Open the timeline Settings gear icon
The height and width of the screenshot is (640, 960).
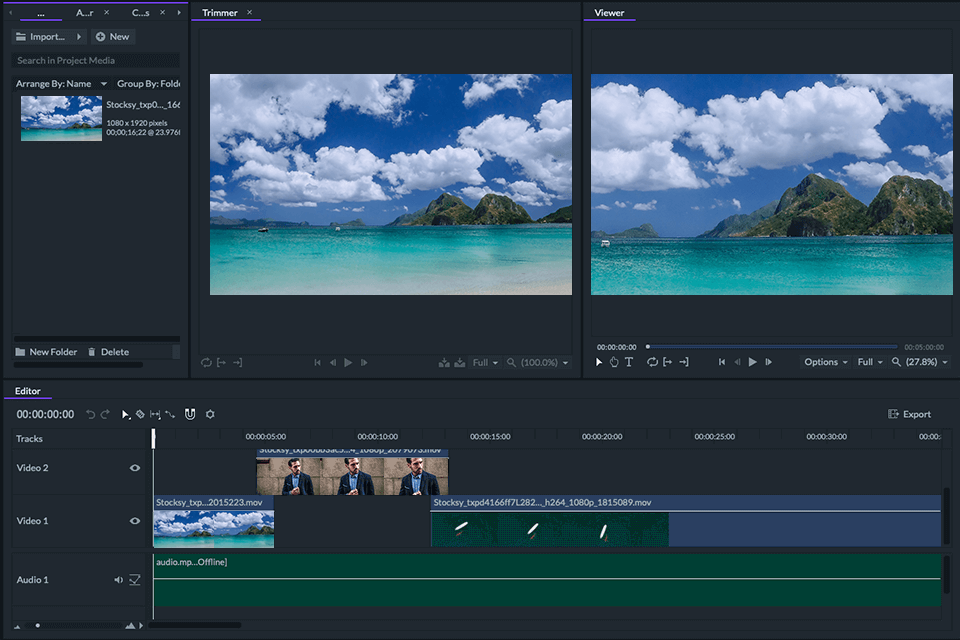point(211,414)
